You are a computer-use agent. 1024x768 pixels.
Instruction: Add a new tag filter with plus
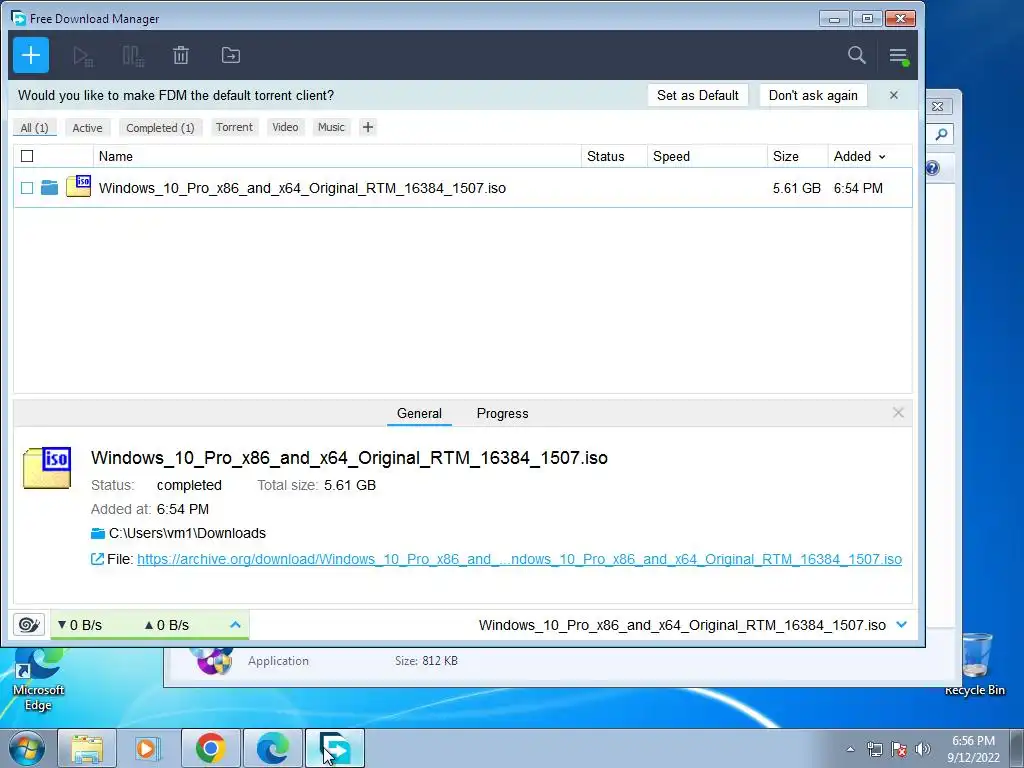click(368, 127)
